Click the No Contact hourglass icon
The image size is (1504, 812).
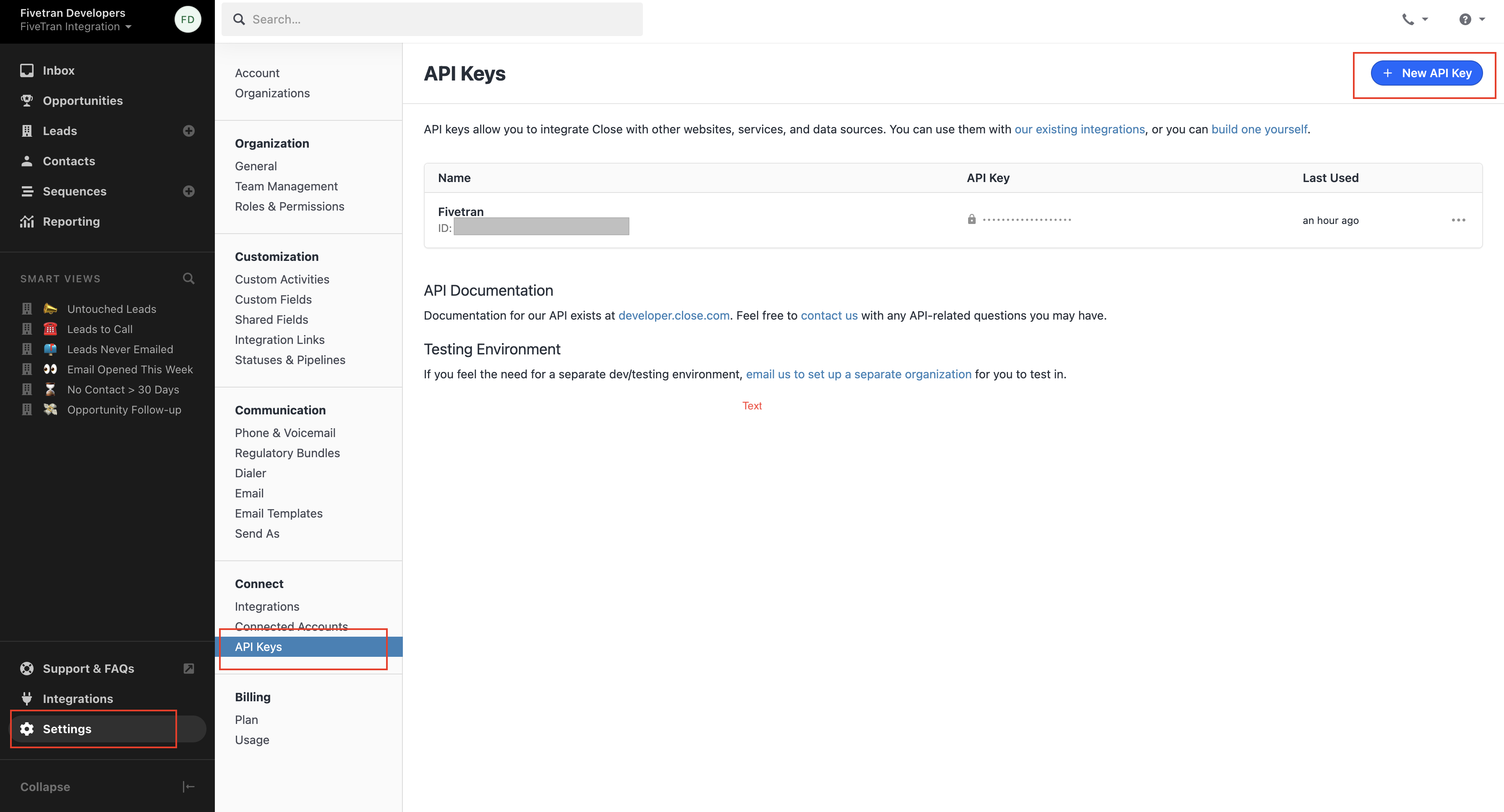50,389
